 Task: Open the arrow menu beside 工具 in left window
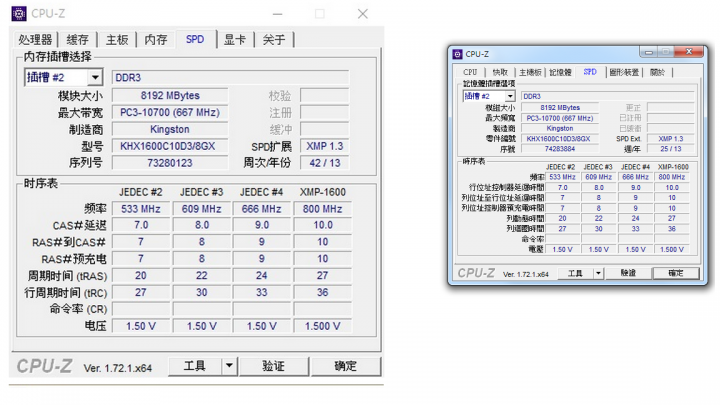[x=229, y=366]
